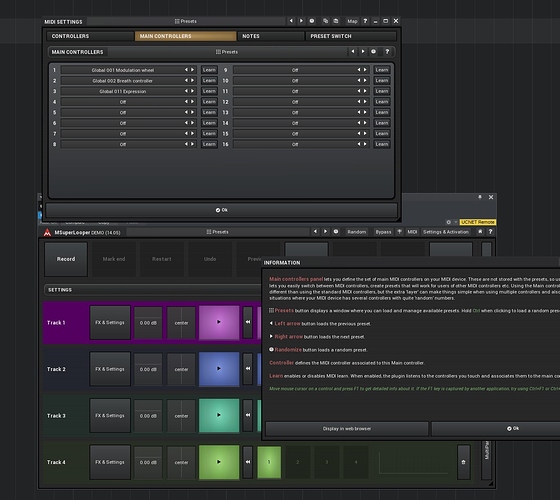The image size is (560, 500).
Task: Adjust Track 4 gain 0.00 dB control
Action: [x=148, y=462]
